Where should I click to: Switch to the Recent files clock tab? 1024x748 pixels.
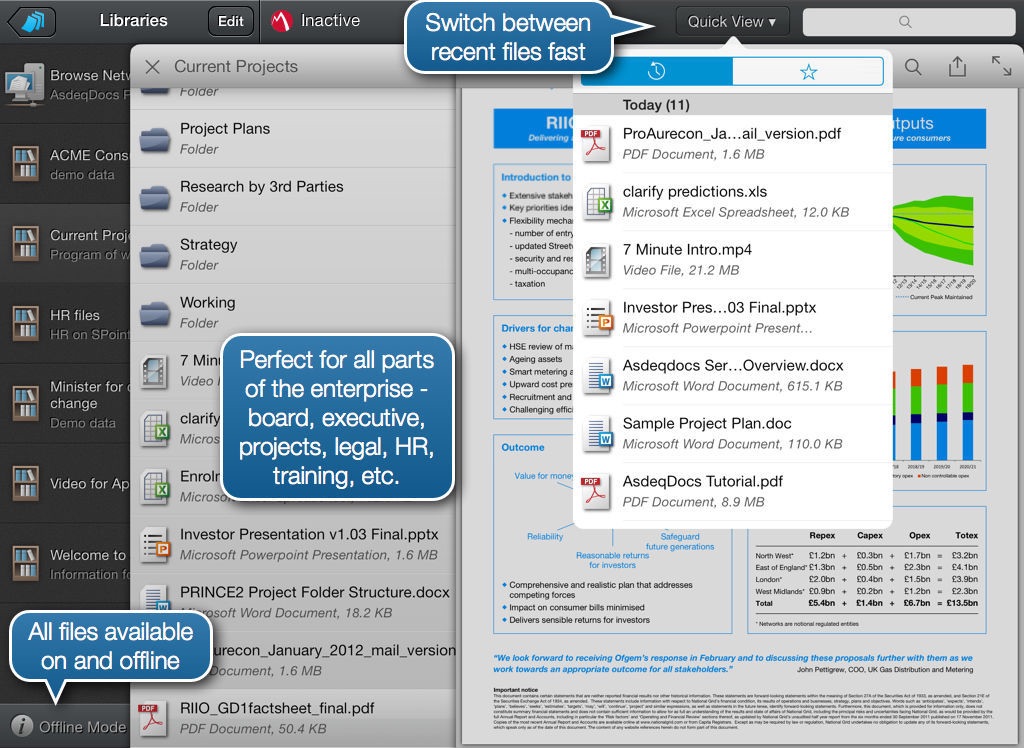(656, 71)
